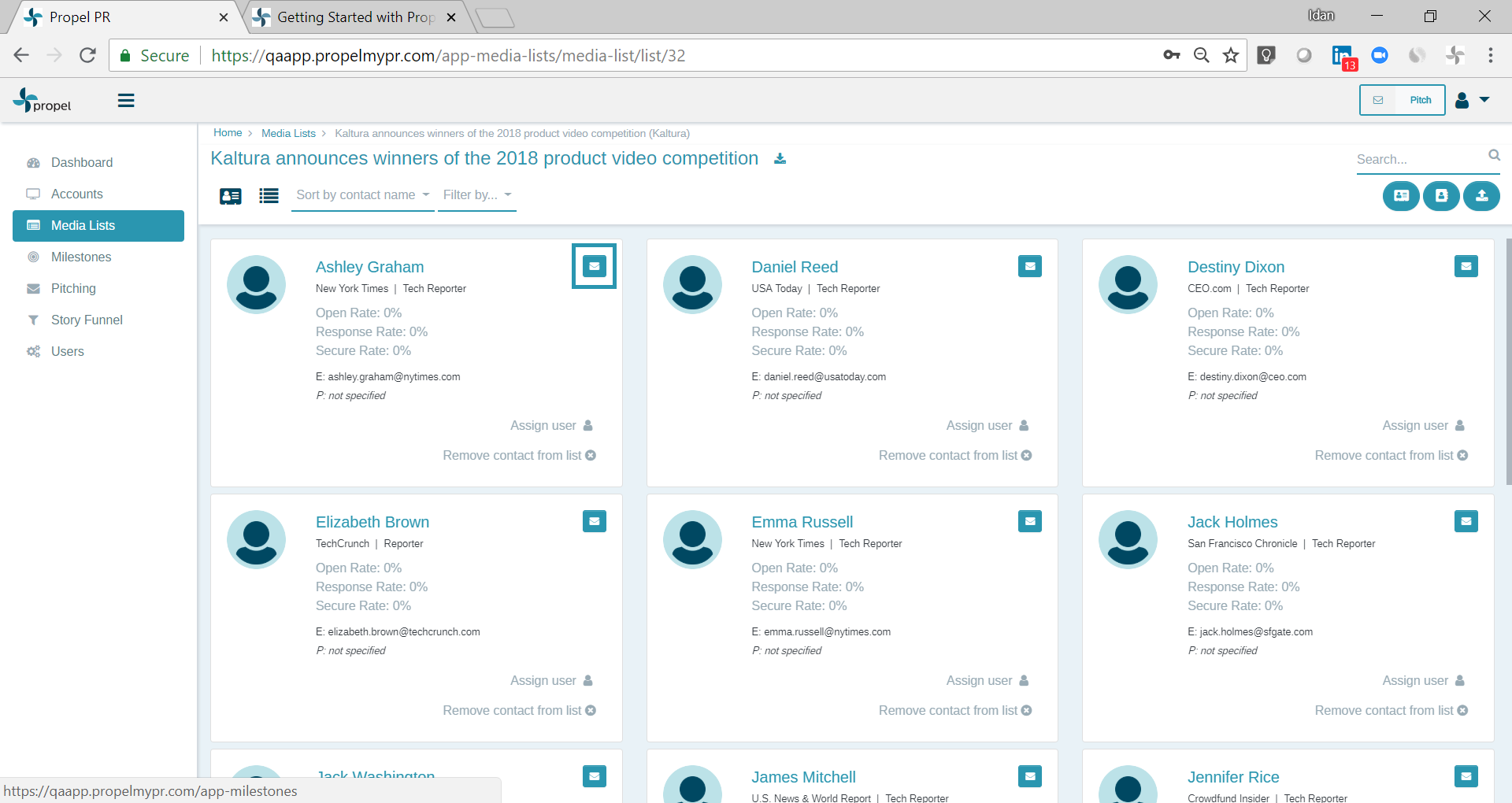Assign user to Ashley Graham
Image resolution: width=1512 pixels, height=803 pixels.
[551, 425]
